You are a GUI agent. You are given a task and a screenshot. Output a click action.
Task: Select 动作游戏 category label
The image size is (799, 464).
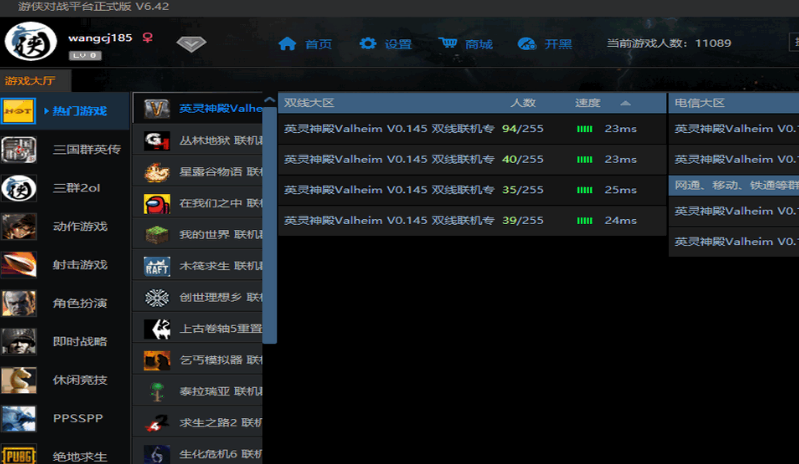point(80,226)
